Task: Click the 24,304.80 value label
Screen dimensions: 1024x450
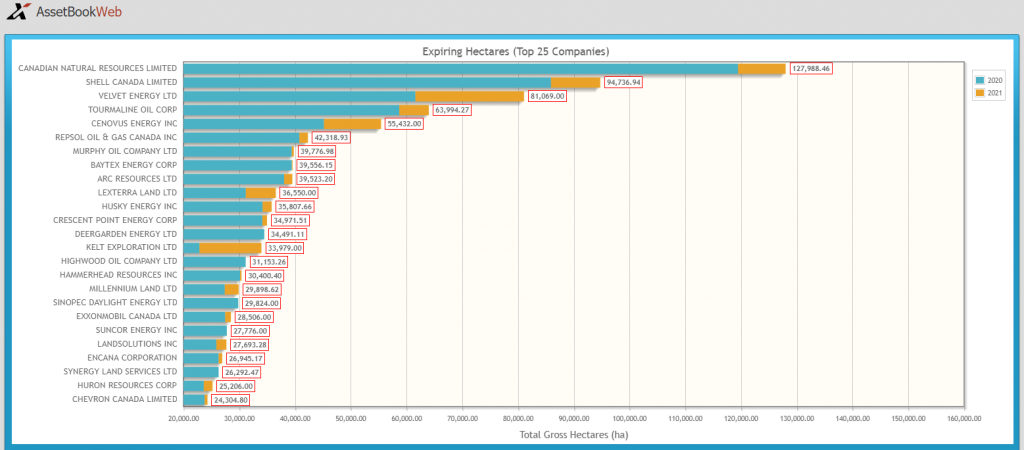Action: (231, 399)
